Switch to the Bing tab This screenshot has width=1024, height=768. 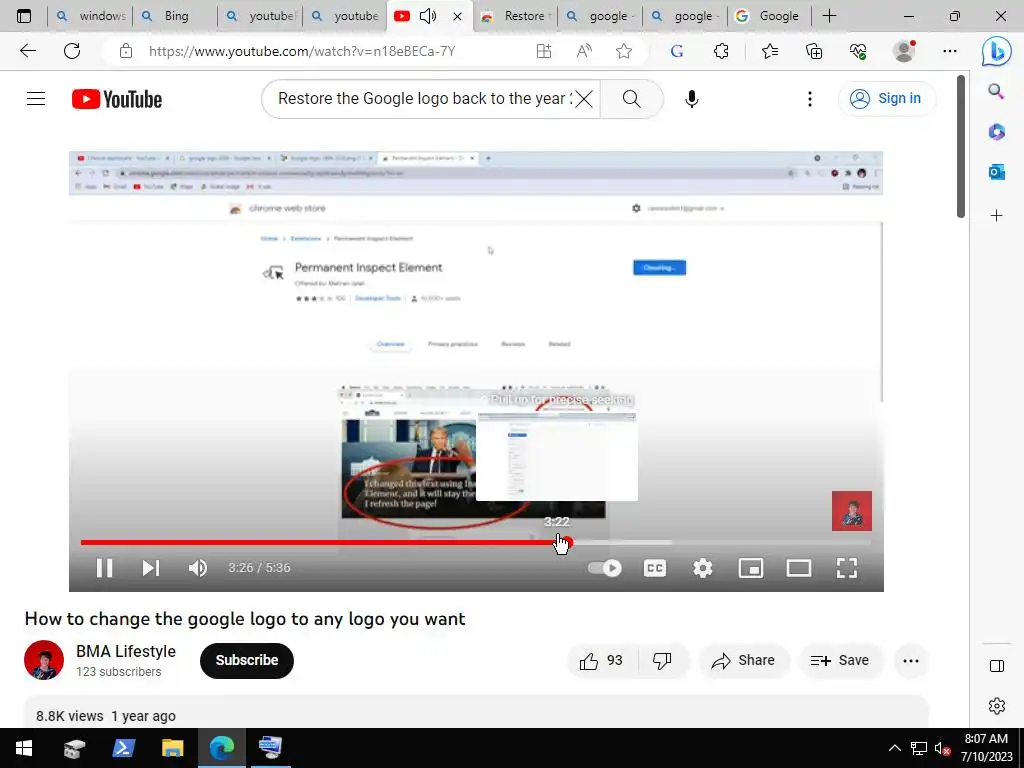175,16
